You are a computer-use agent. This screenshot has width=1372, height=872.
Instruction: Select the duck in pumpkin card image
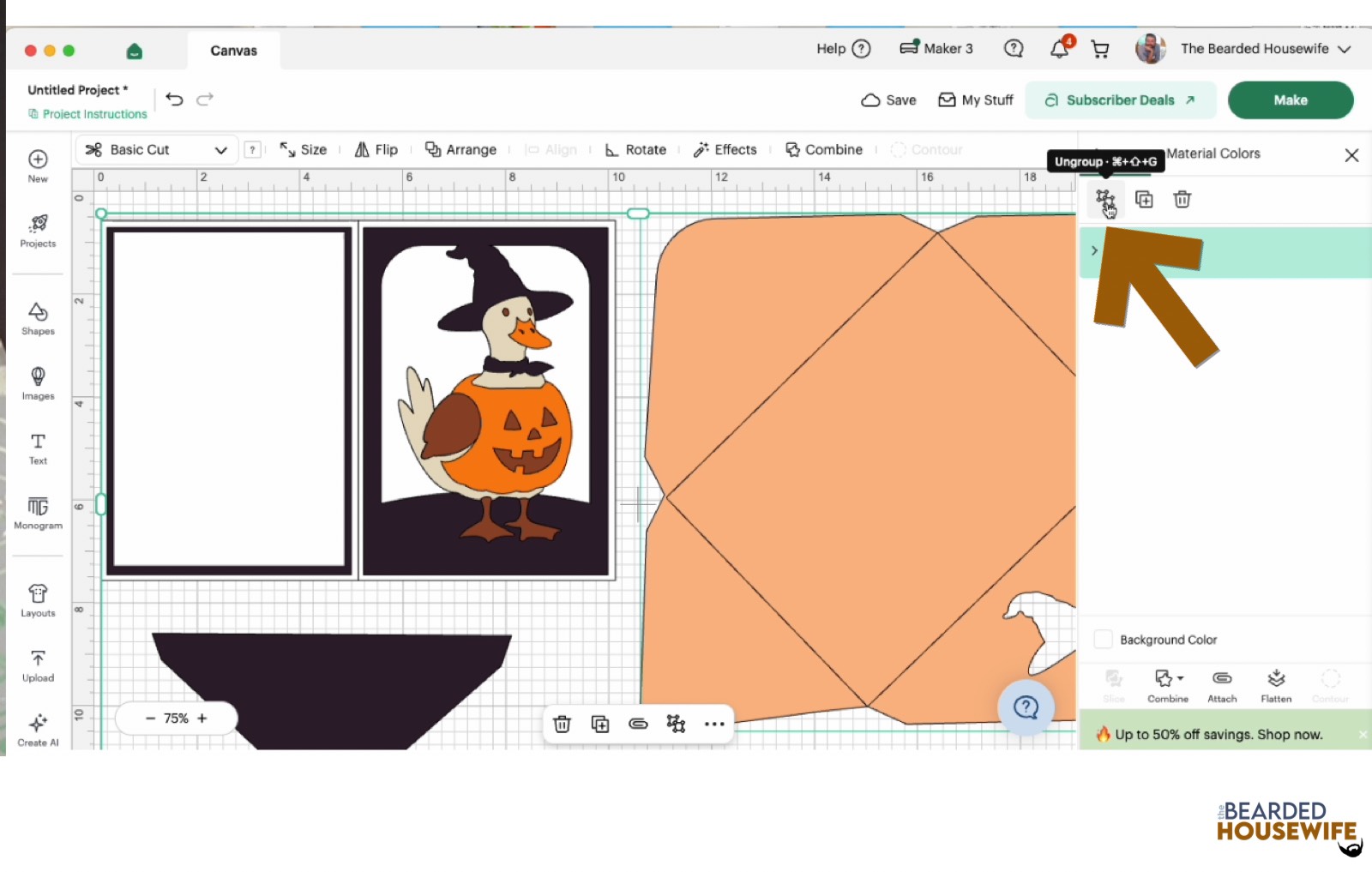tap(486, 401)
